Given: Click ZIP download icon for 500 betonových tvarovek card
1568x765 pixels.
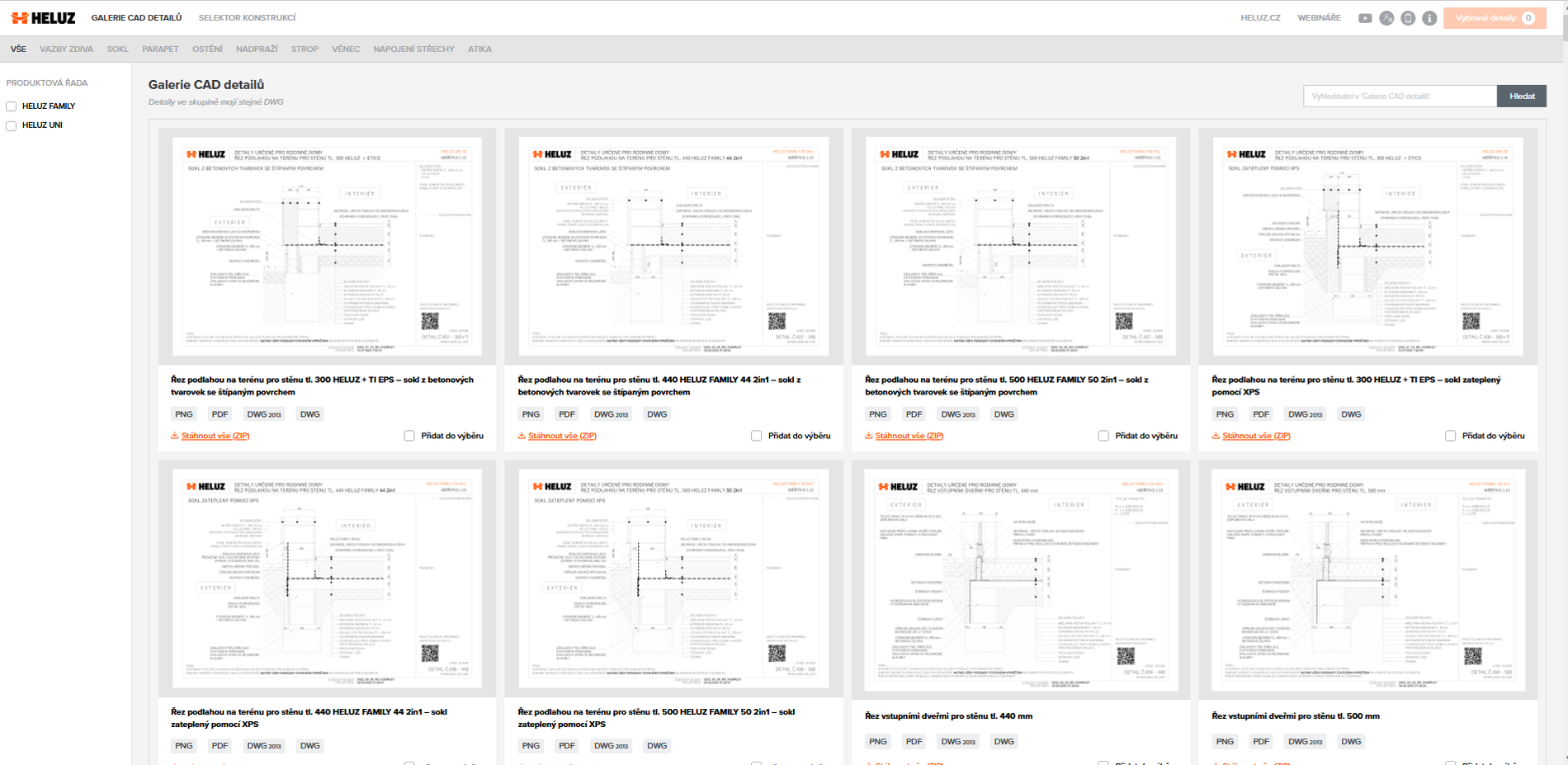Looking at the screenshot, I should click(868, 436).
